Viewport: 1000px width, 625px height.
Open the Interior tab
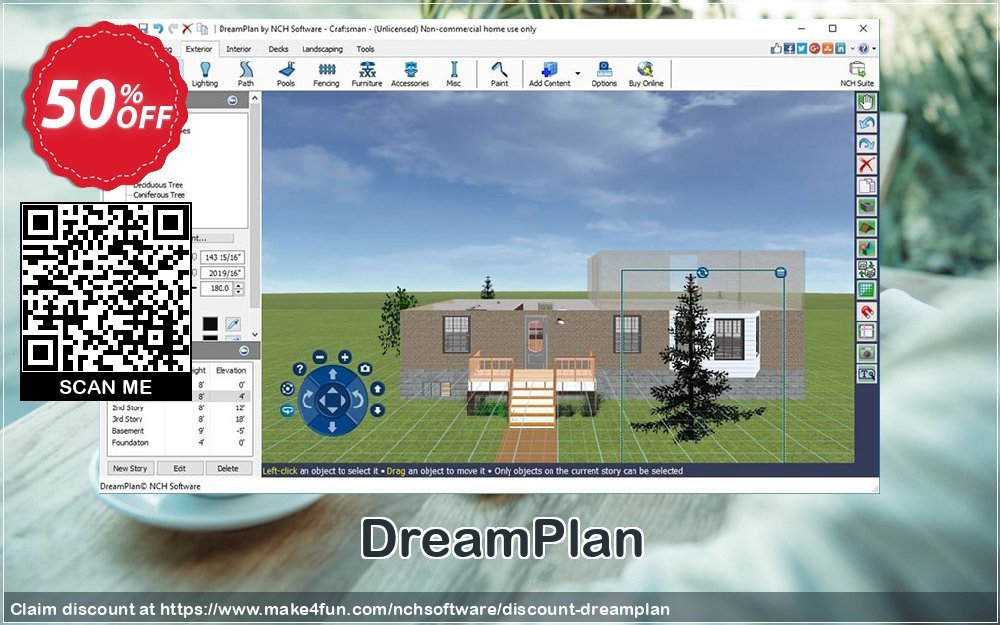[x=239, y=49]
